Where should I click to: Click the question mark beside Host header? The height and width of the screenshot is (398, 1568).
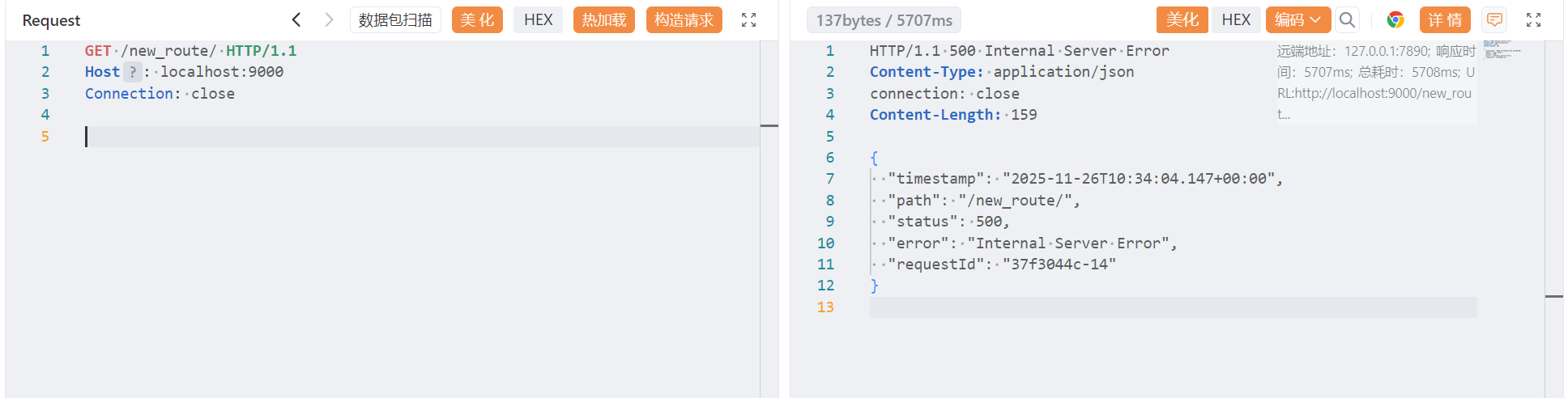point(133,72)
